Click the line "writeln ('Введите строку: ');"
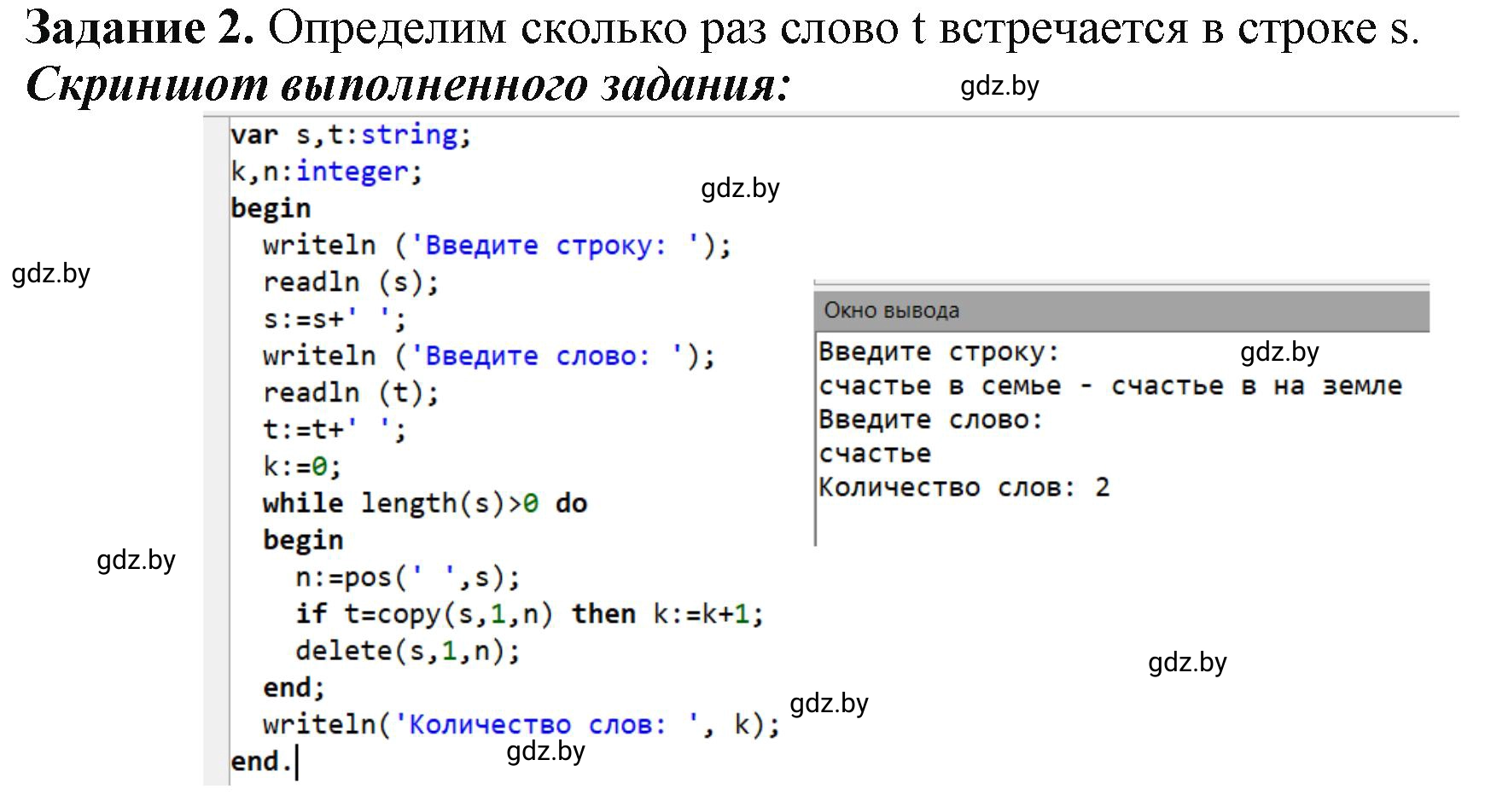The image size is (1485, 812). point(497,246)
